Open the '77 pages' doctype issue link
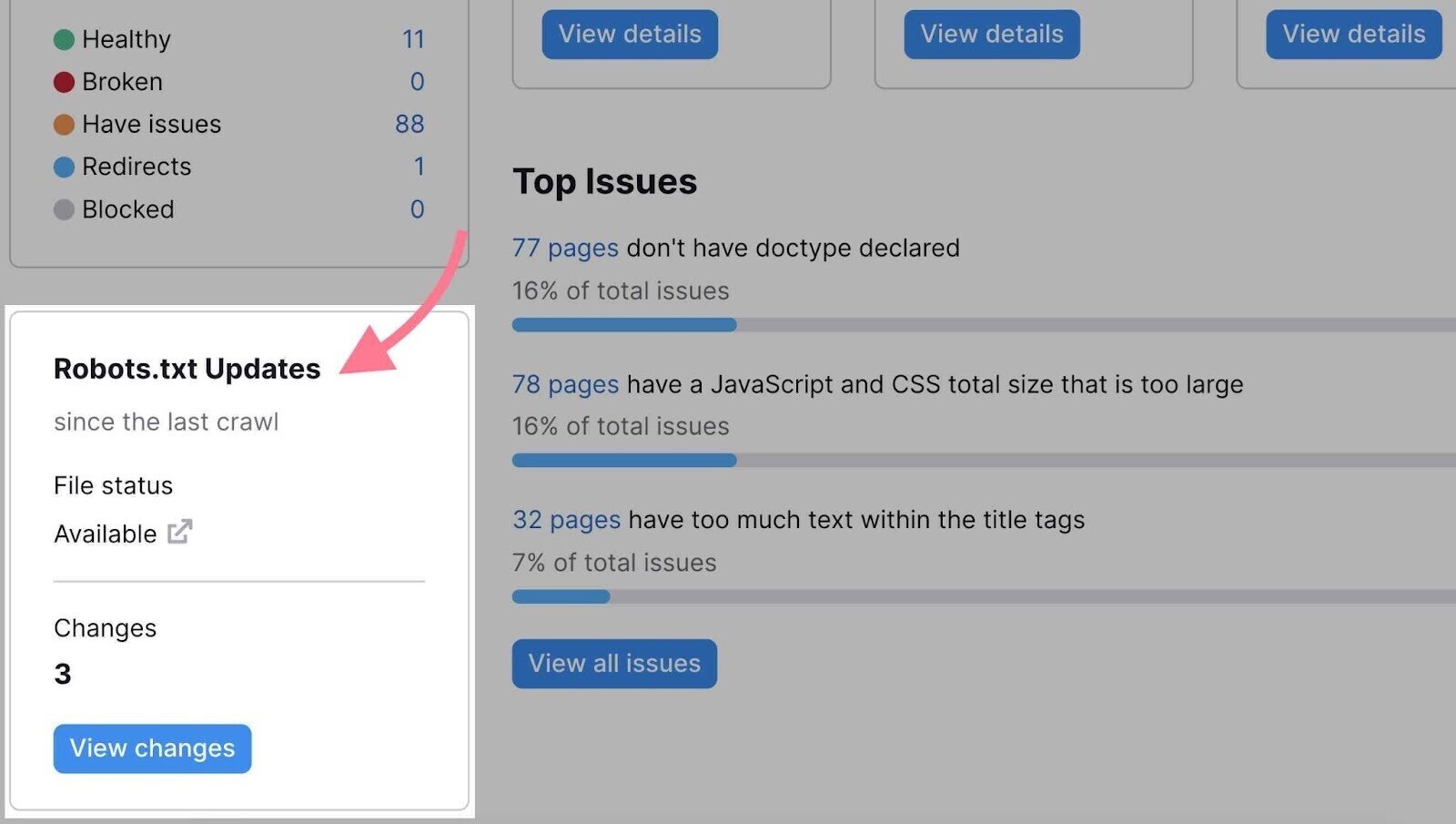The image size is (1456, 824). [565, 248]
